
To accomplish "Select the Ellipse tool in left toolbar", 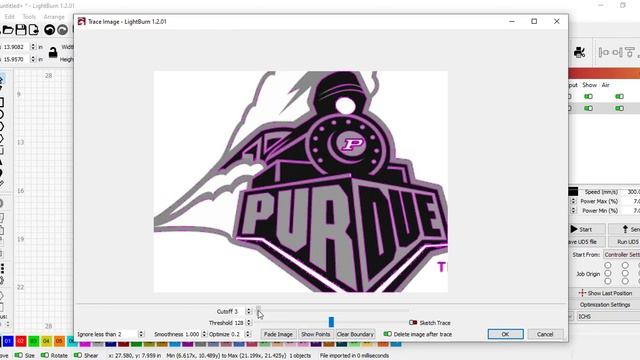I will 2,114.
